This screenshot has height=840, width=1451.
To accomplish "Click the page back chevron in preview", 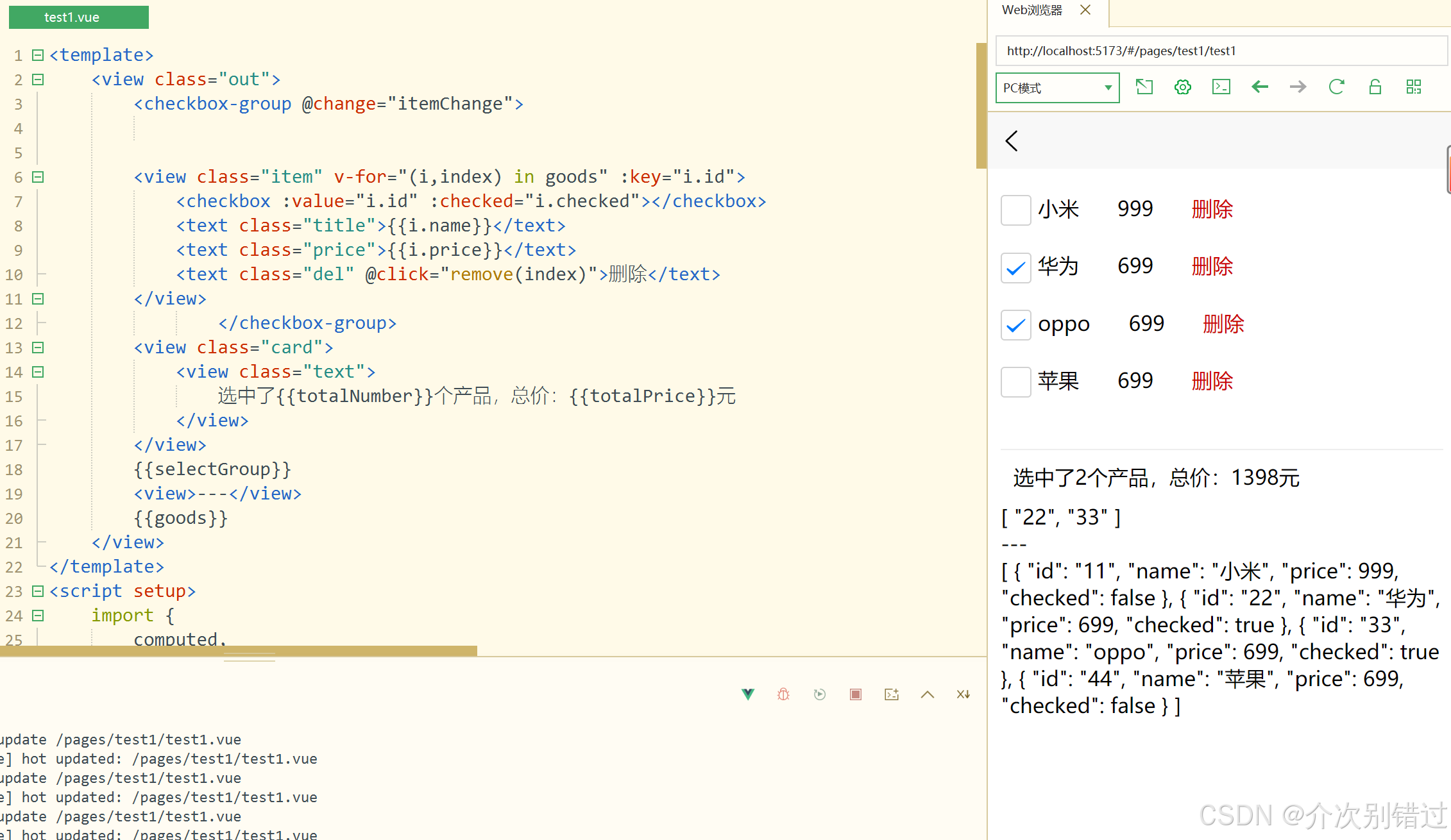I will tap(1012, 141).
